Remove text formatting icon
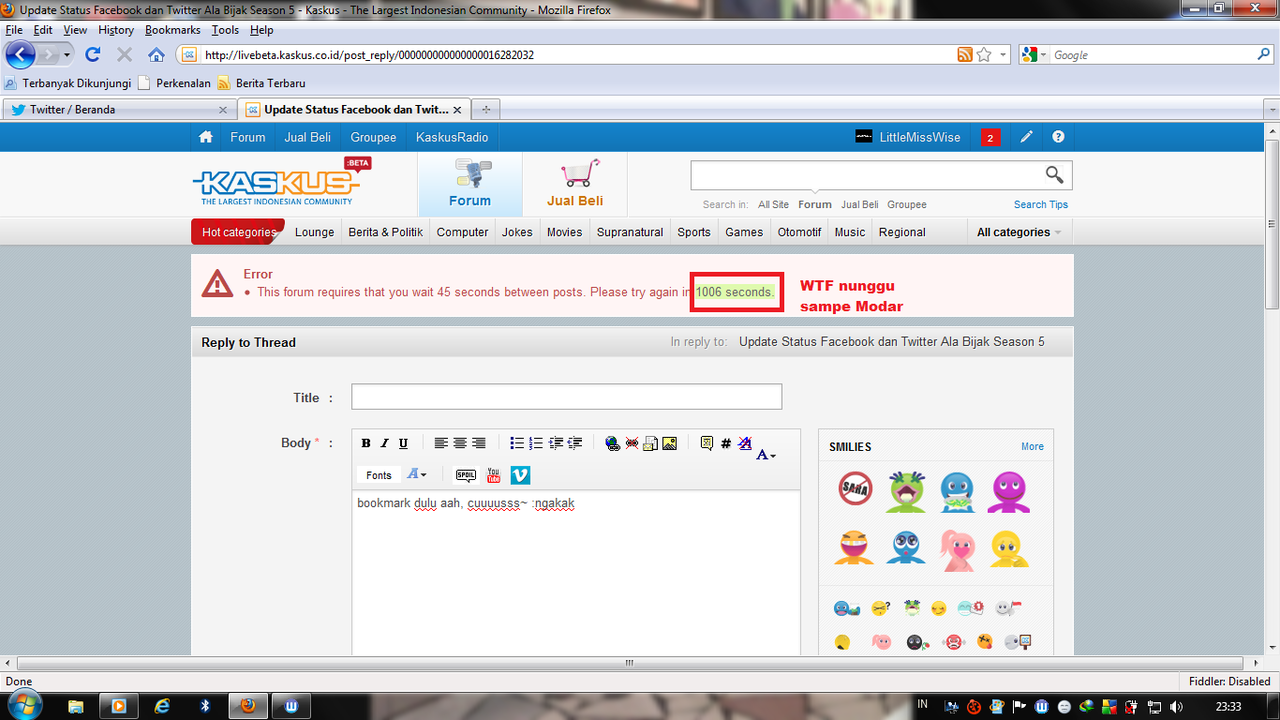The width and height of the screenshot is (1280, 720). (x=745, y=444)
